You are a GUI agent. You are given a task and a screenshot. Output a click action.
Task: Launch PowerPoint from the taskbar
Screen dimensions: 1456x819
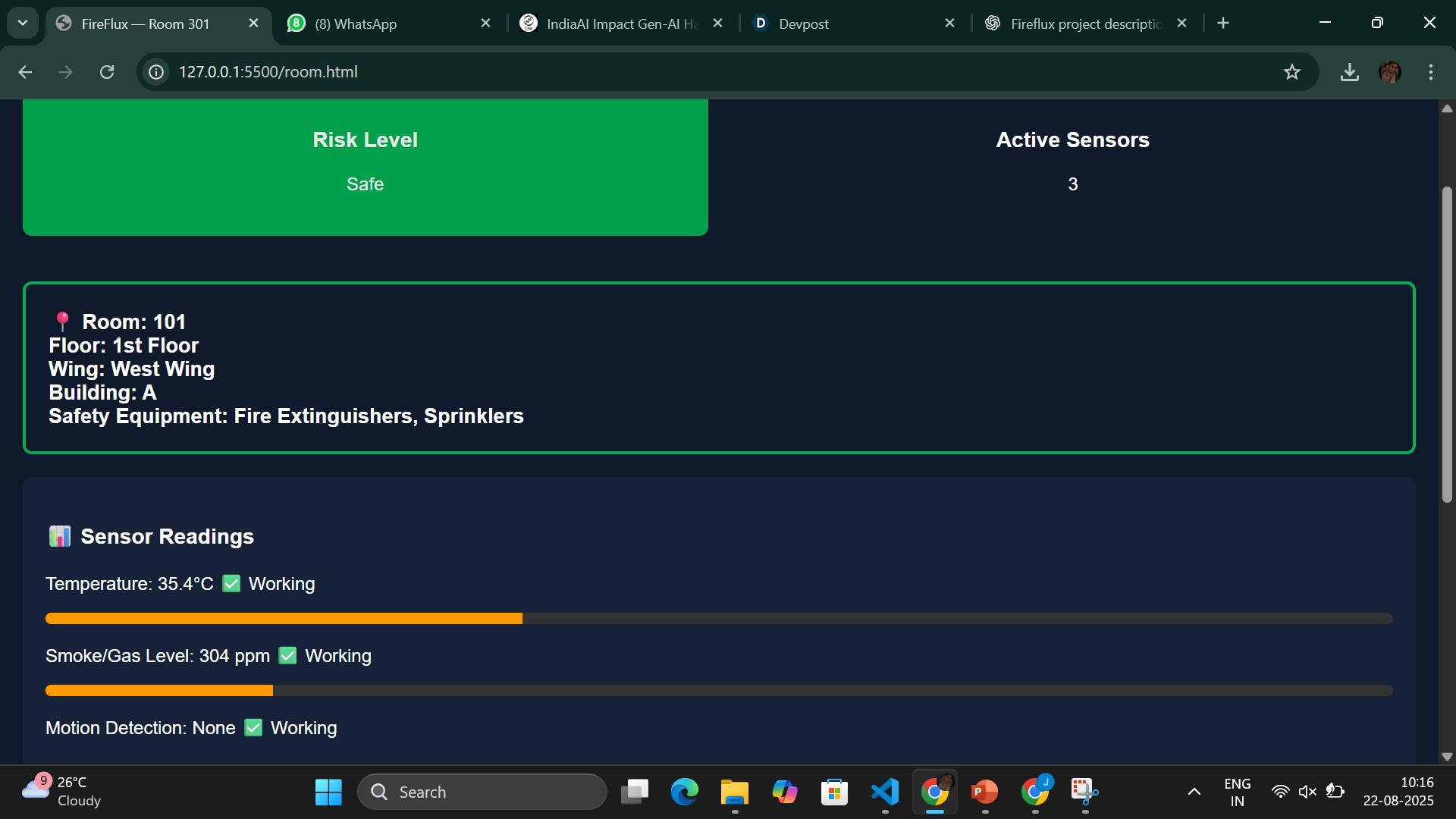click(984, 792)
